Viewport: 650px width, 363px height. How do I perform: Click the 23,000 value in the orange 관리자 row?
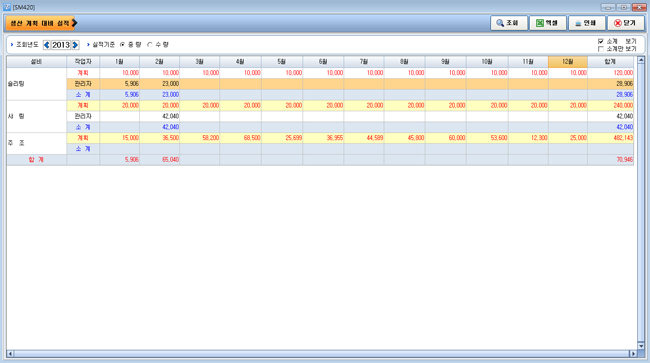click(x=160, y=84)
